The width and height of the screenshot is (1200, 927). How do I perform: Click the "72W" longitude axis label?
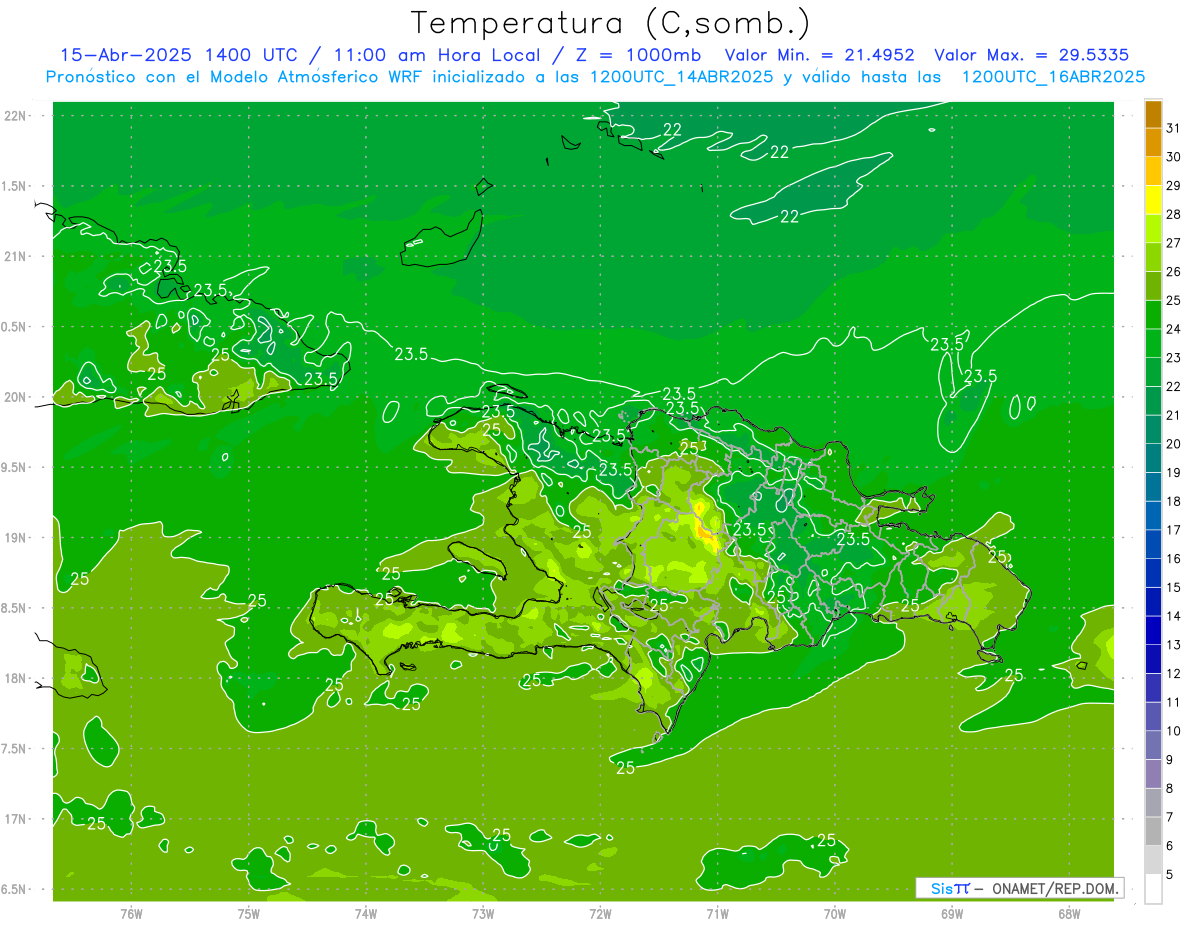pos(600,912)
